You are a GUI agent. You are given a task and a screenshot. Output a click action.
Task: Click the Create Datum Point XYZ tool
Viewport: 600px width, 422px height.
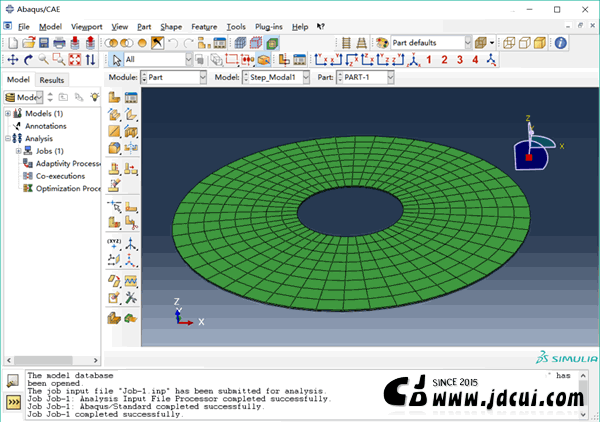[114, 243]
